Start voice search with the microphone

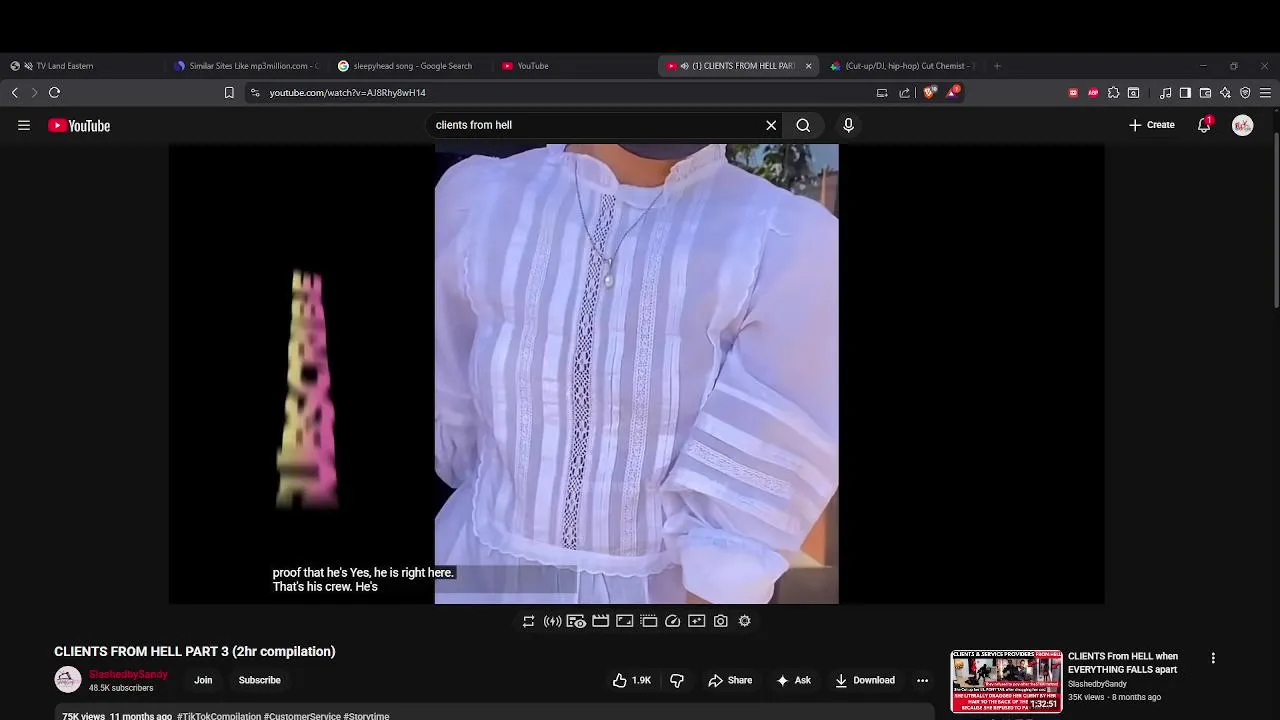pyautogui.click(x=848, y=125)
